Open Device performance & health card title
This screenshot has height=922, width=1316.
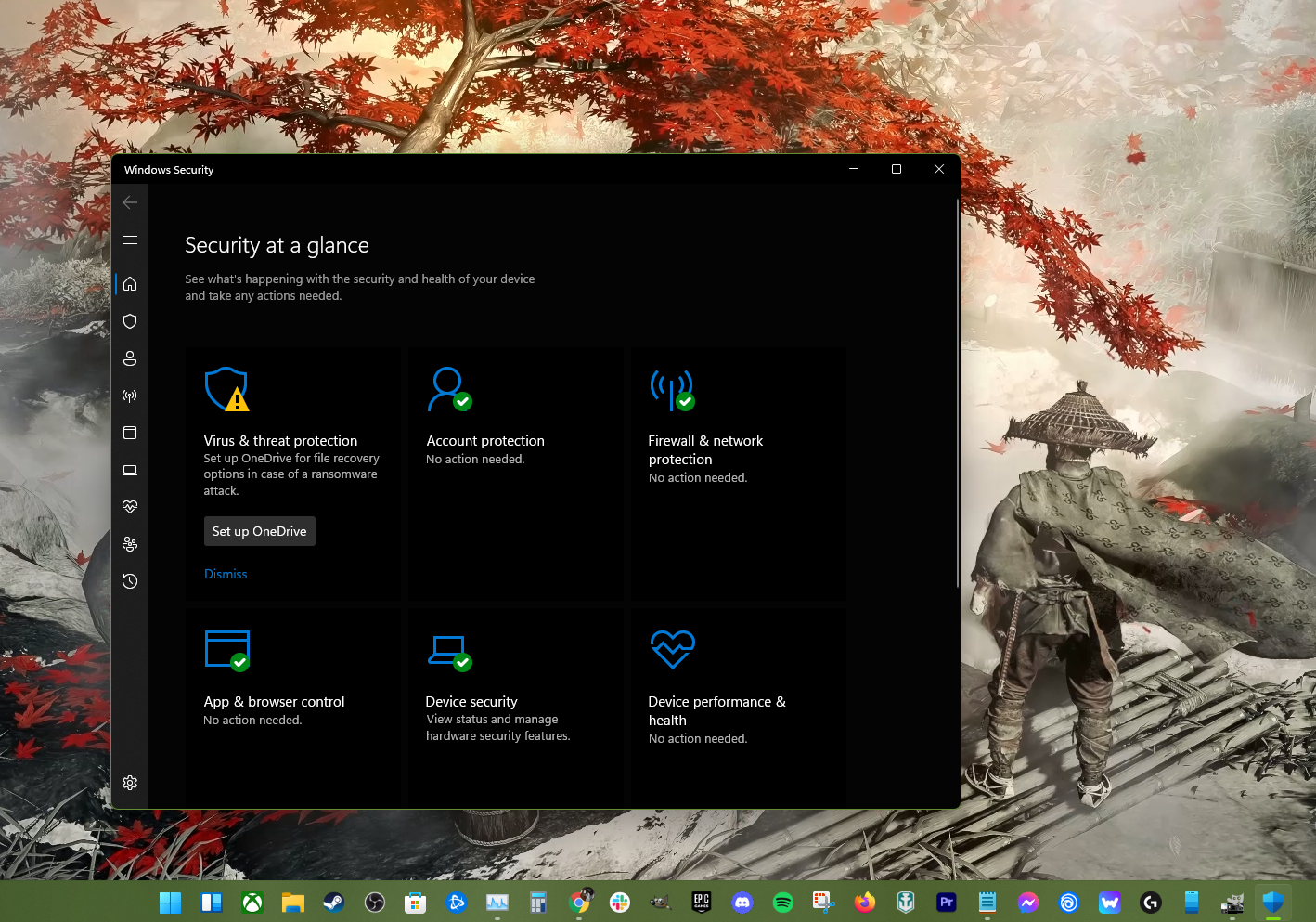click(716, 711)
